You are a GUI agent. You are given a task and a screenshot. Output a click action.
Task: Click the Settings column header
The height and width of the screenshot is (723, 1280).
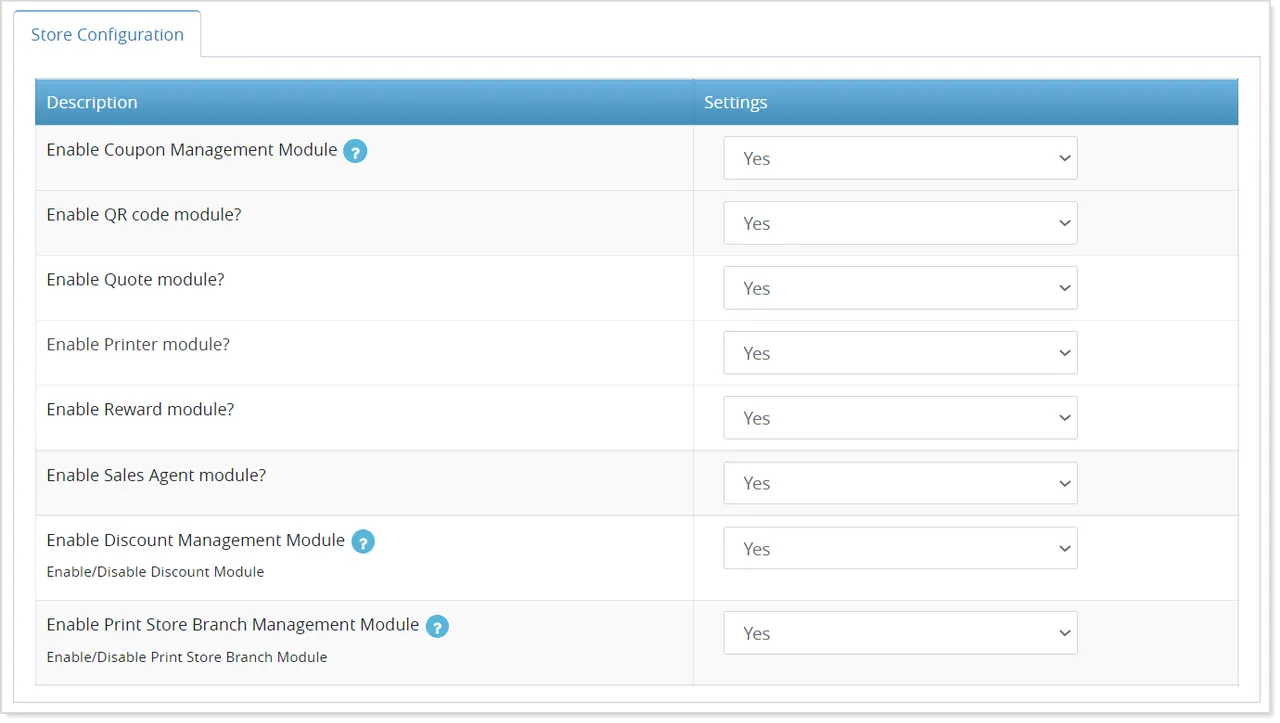point(735,102)
